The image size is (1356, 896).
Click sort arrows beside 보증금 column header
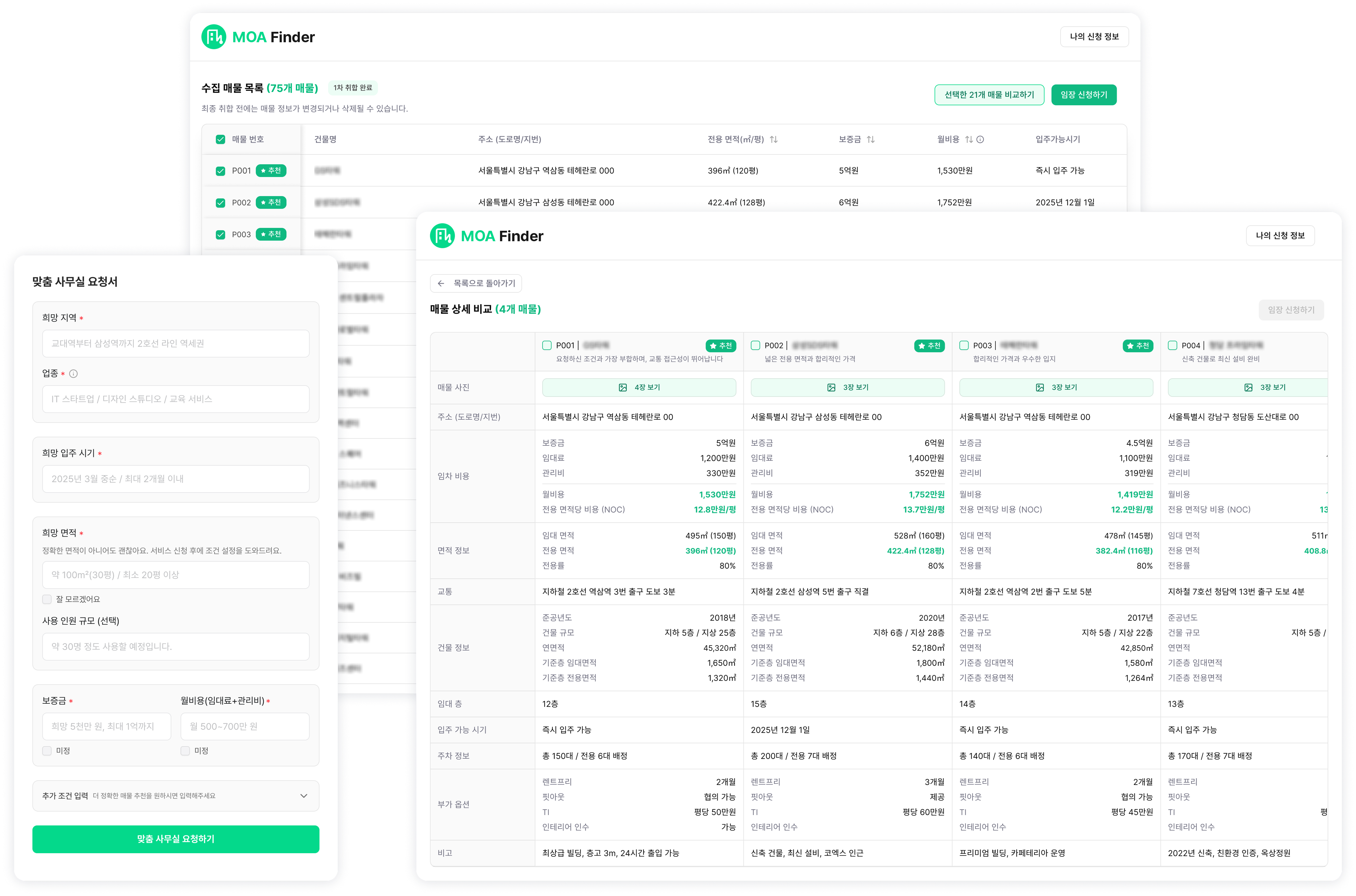(x=871, y=139)
